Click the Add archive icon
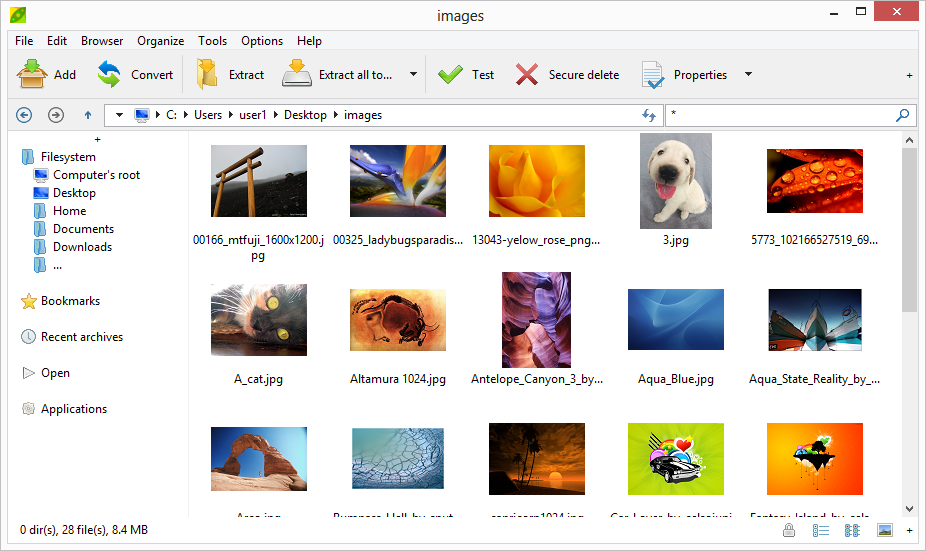Image resolution: width=926 pixels, height=551 pixels. click(32, 74)
